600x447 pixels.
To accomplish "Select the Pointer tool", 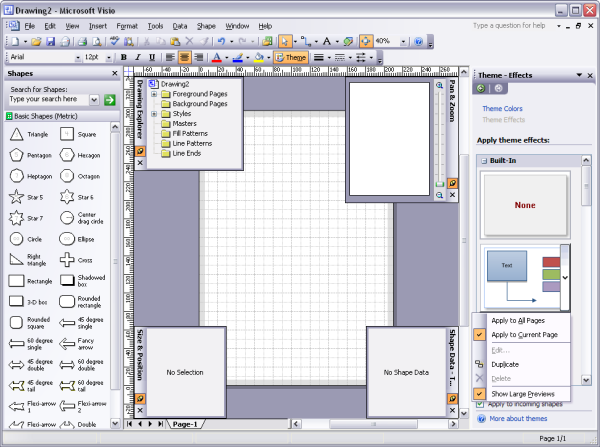I will tap(284, 41).
